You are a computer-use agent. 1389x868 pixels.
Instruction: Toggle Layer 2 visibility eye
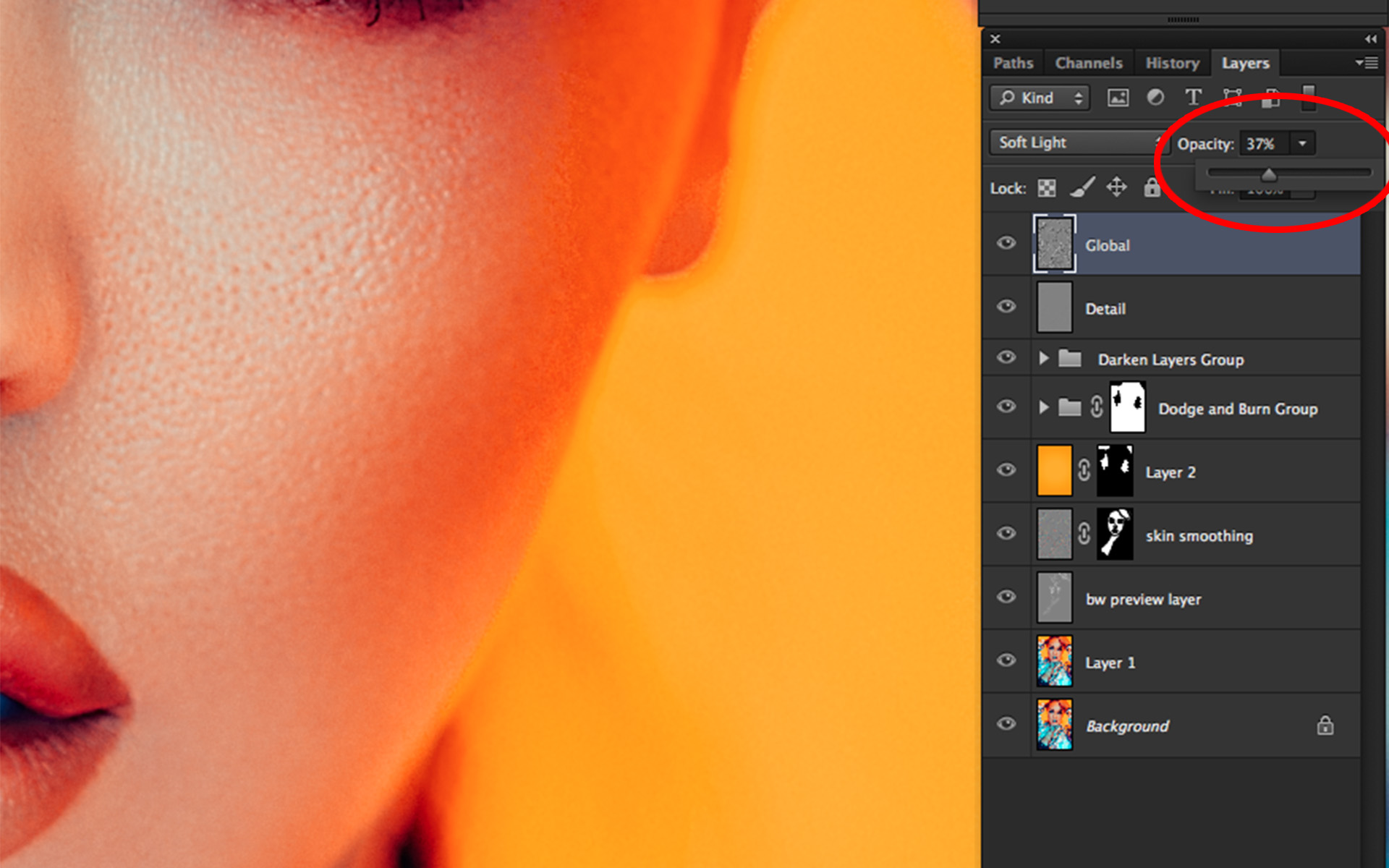point(1006,470)
